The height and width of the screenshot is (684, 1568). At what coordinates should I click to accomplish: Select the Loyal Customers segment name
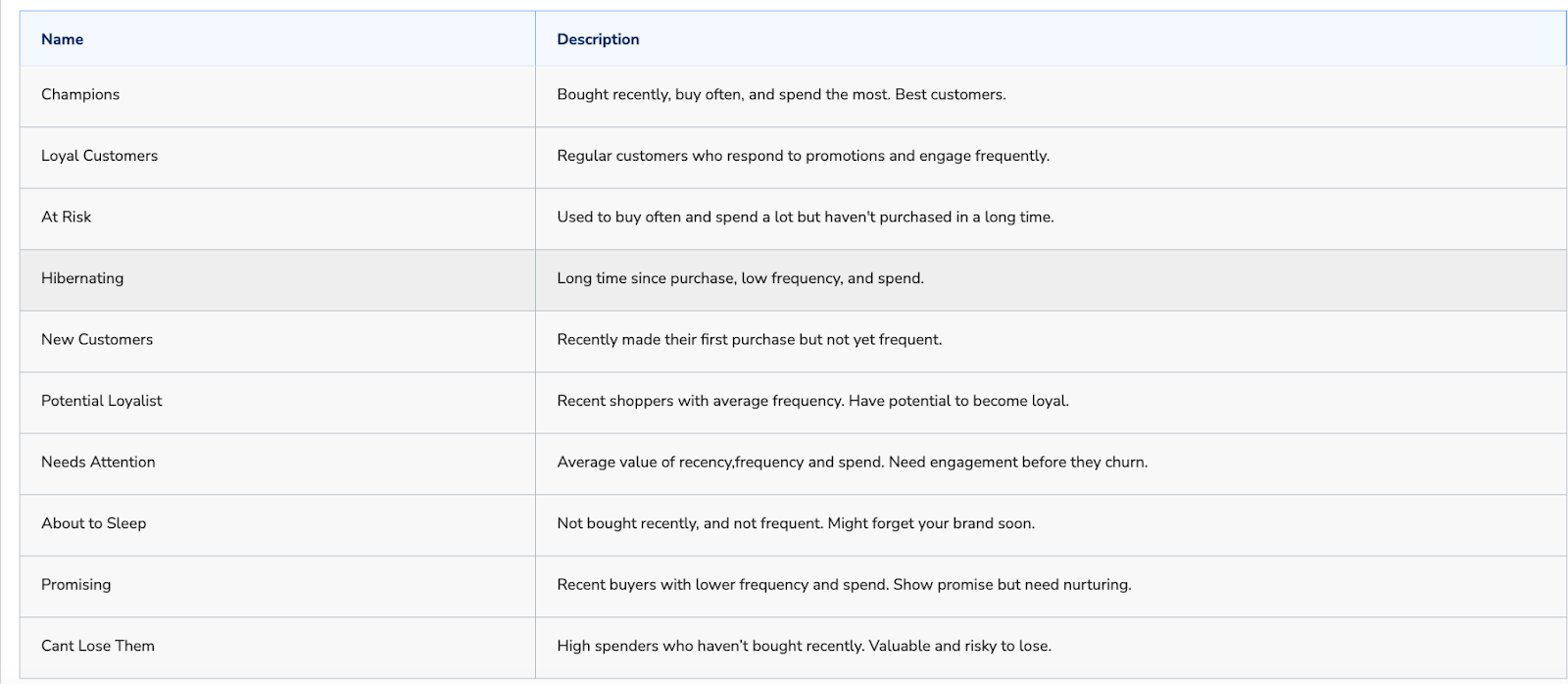(x=99, y=156)
